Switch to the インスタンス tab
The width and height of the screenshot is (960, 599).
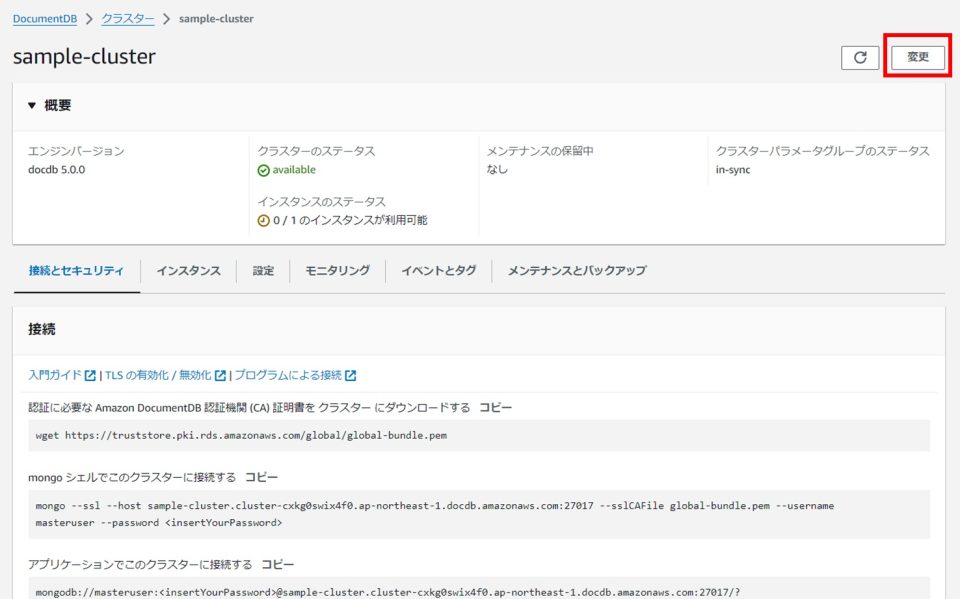tap(189, 271)
